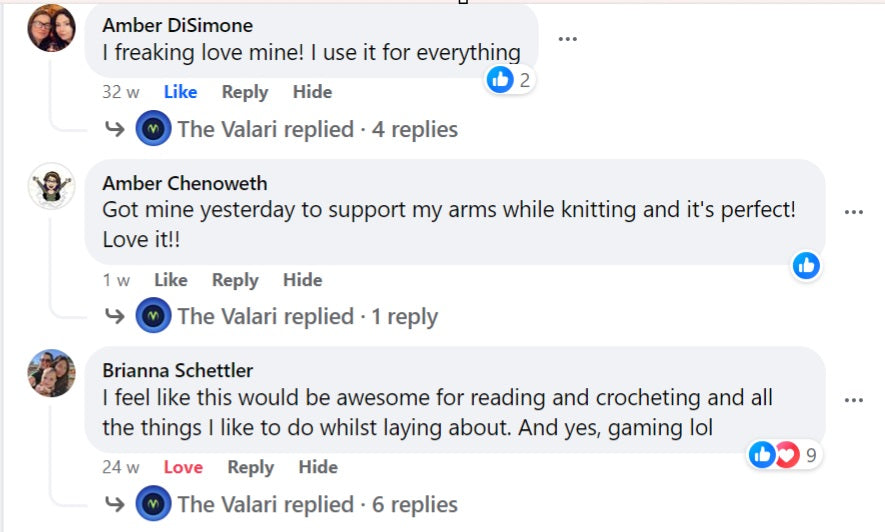Expand The Valari's 4 replies thread
Image resolution: width=885 pixels, height=532 pixels.
pos(317,129)
